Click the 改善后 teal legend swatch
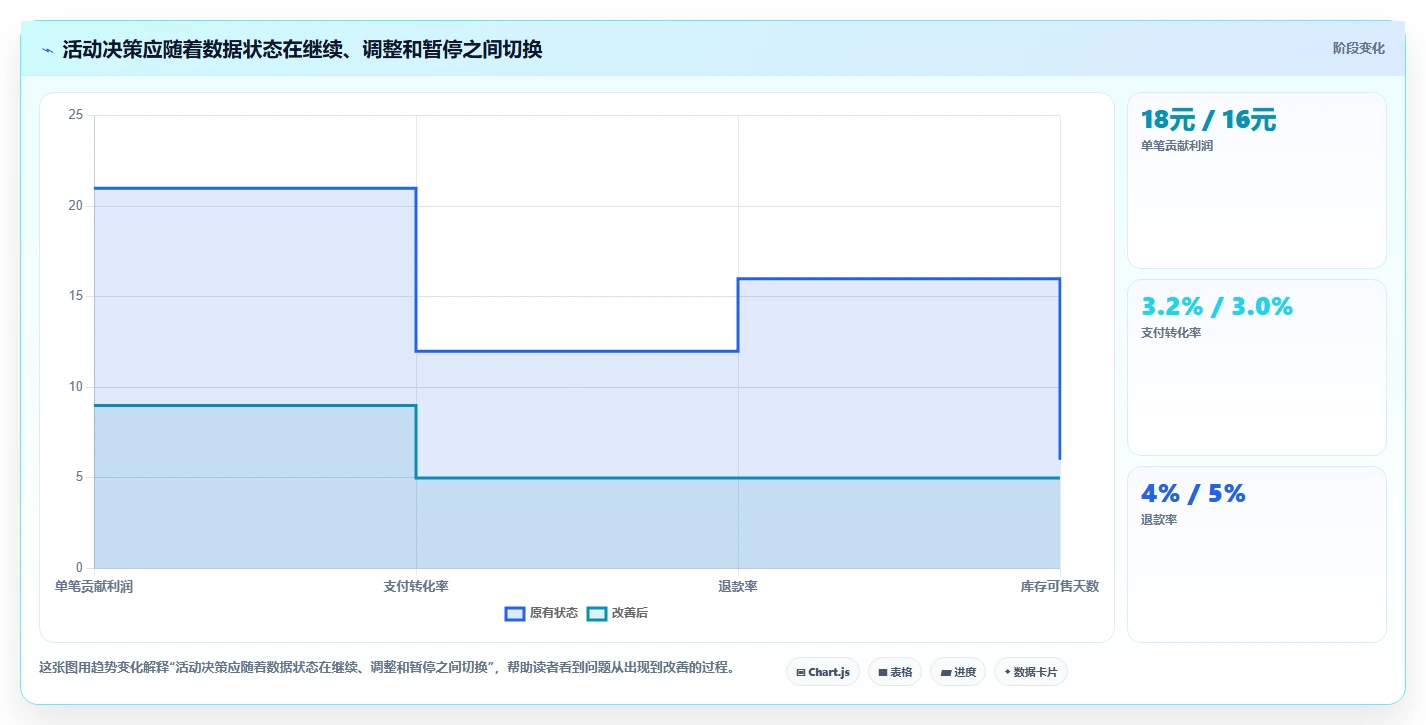 597,613
